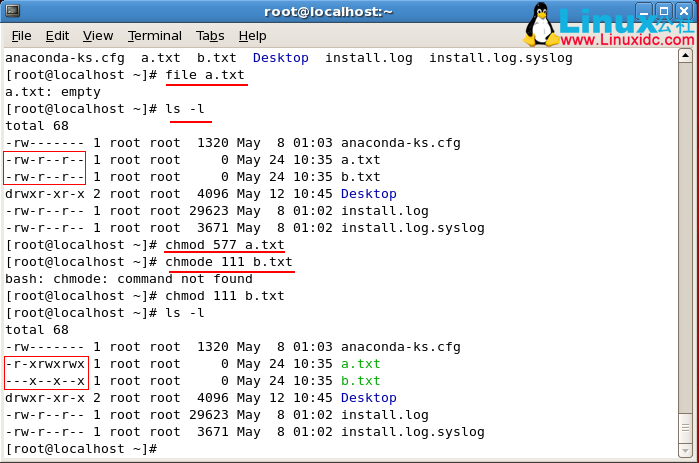Click the blue Desktop name in top listing

(x=280, y=58)
